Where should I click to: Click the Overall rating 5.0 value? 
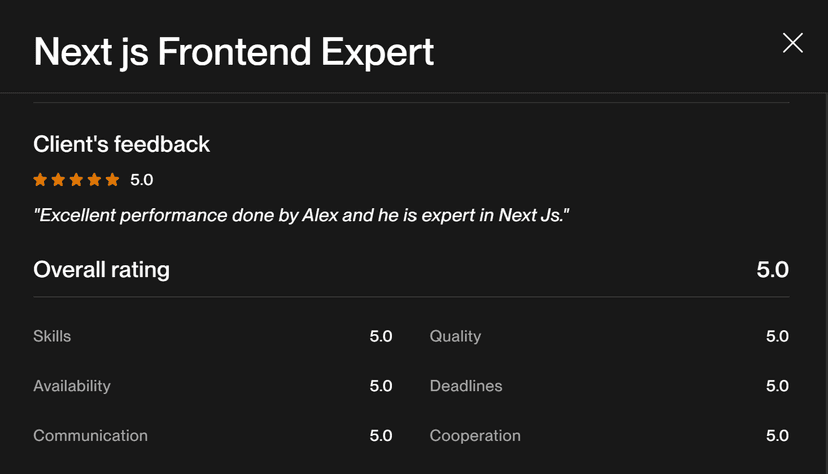772,269
